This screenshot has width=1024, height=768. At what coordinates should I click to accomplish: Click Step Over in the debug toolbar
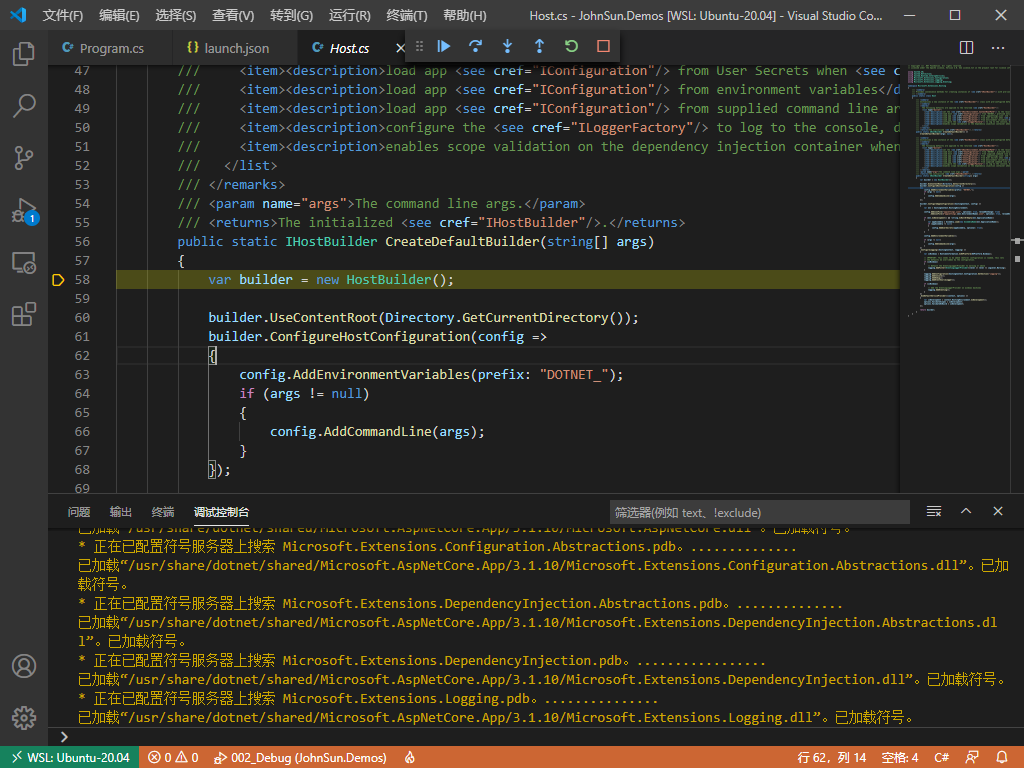[x=475, y=46]
